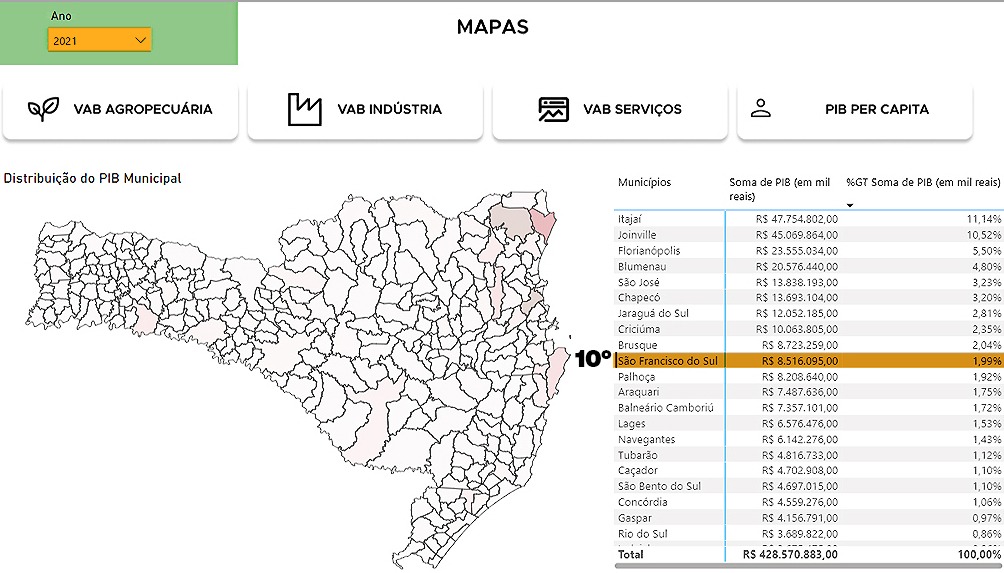Click the sort arrow under %GT column

click(851, 205)
